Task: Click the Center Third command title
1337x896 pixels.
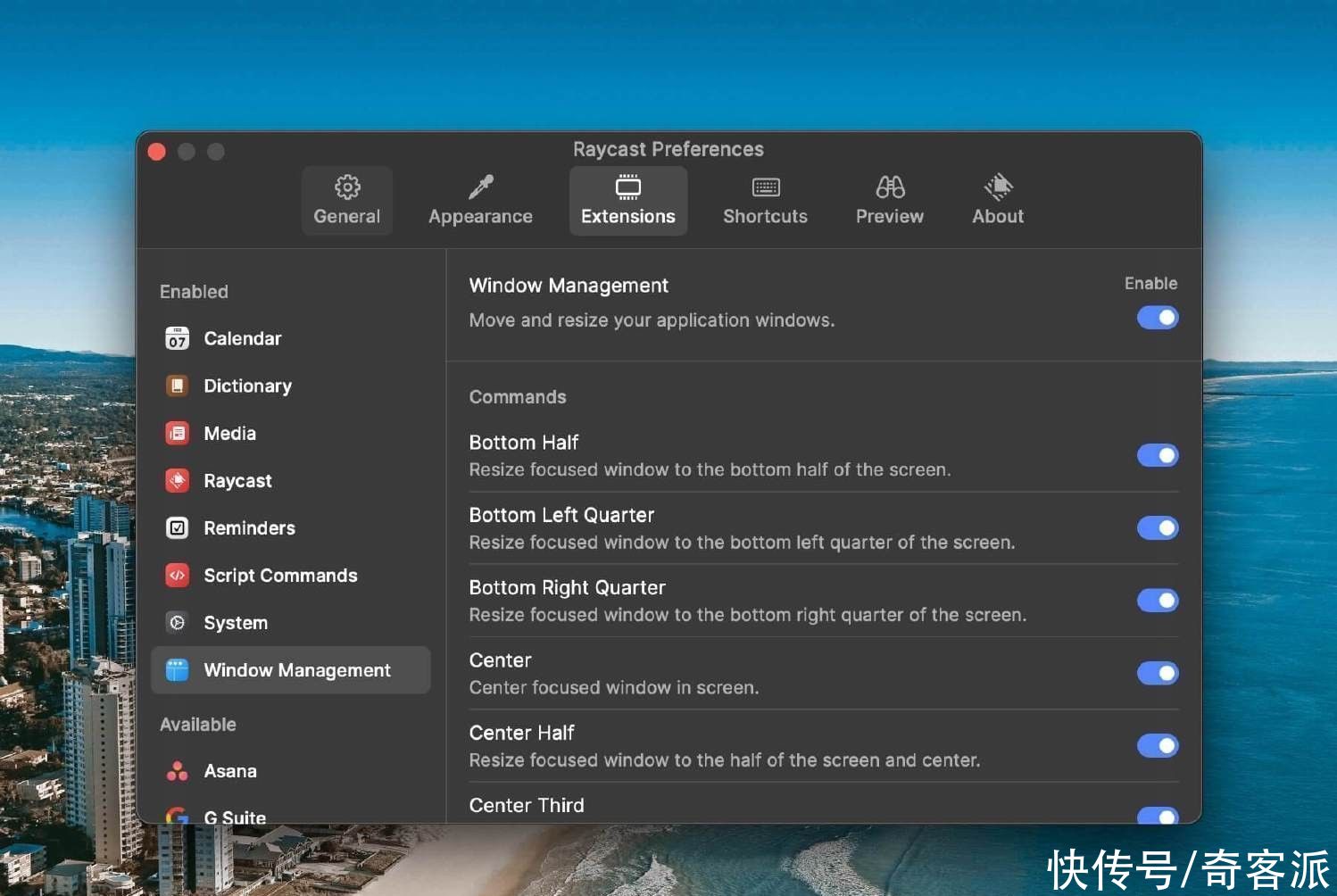Action: [527, 805]
